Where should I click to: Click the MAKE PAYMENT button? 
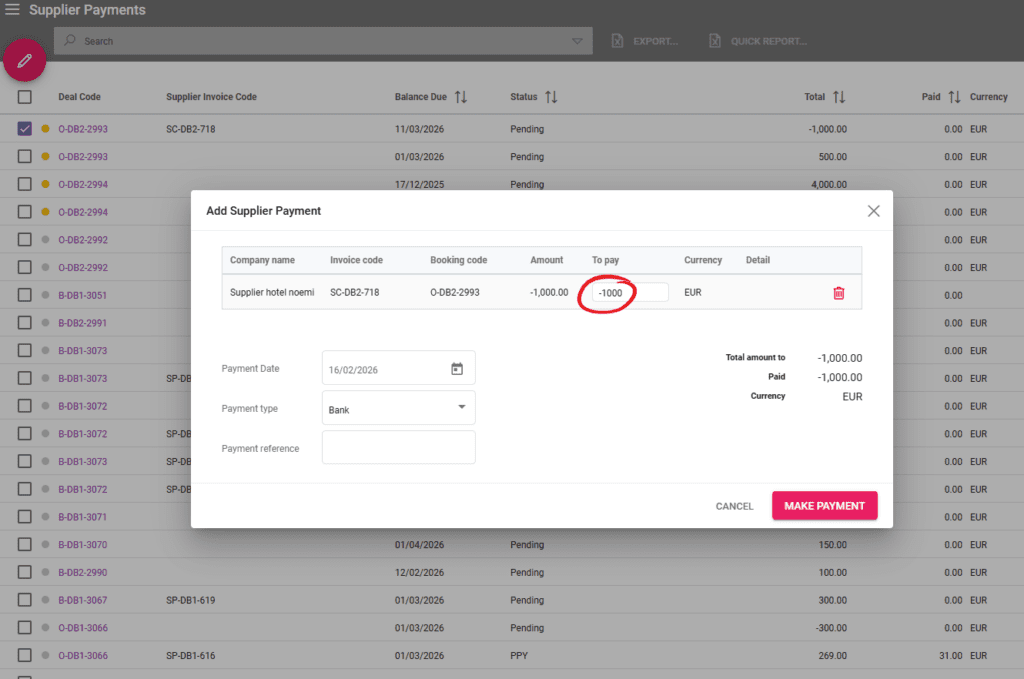click(x=824, y=506)
